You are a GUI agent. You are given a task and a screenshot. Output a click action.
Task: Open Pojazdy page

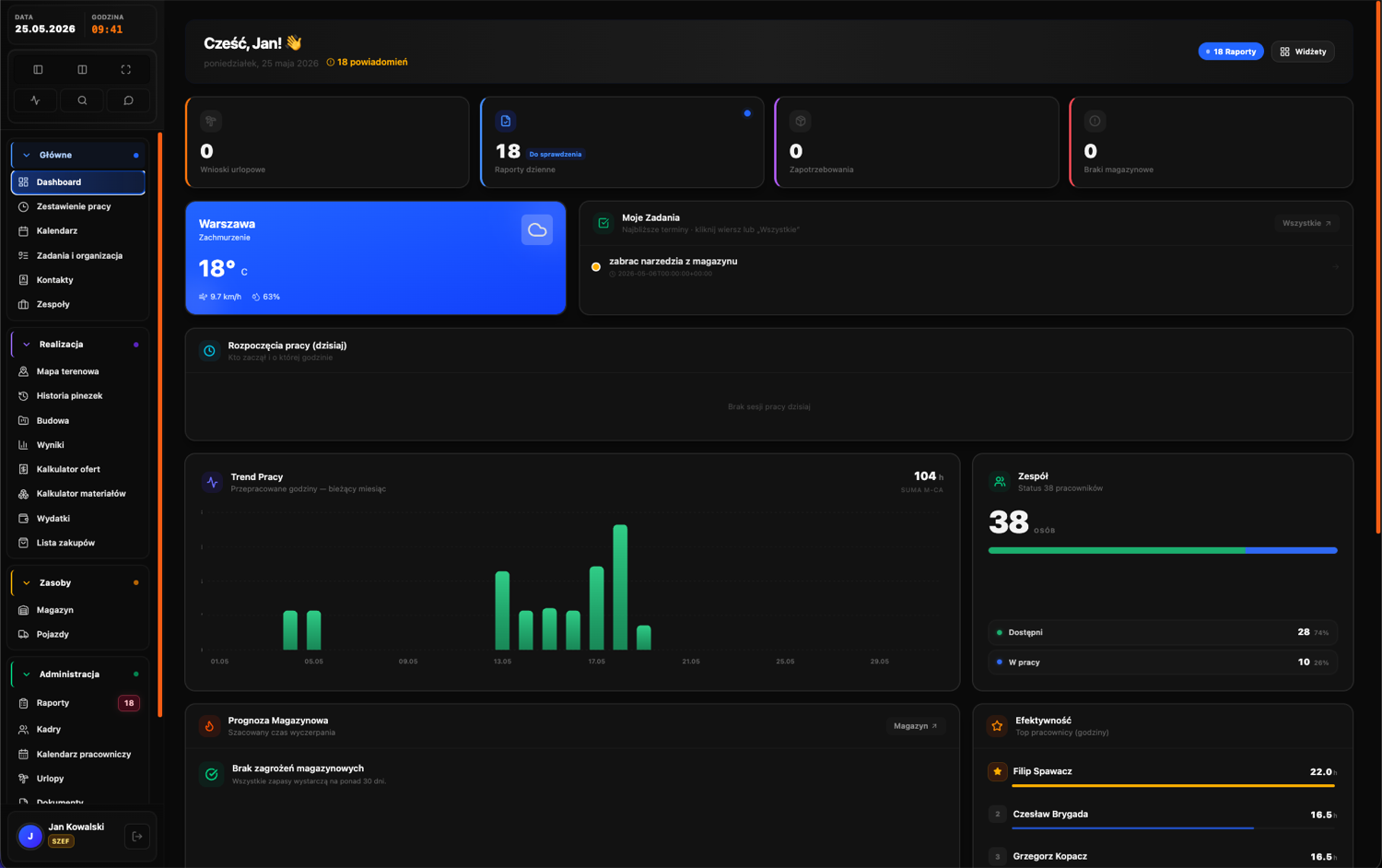pyautogui.click(x=78, y=634)
